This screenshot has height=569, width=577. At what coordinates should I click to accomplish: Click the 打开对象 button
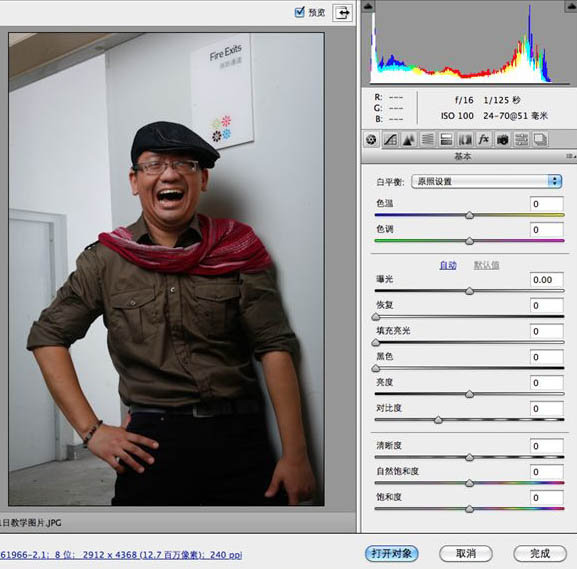click(x=392, y=553)
